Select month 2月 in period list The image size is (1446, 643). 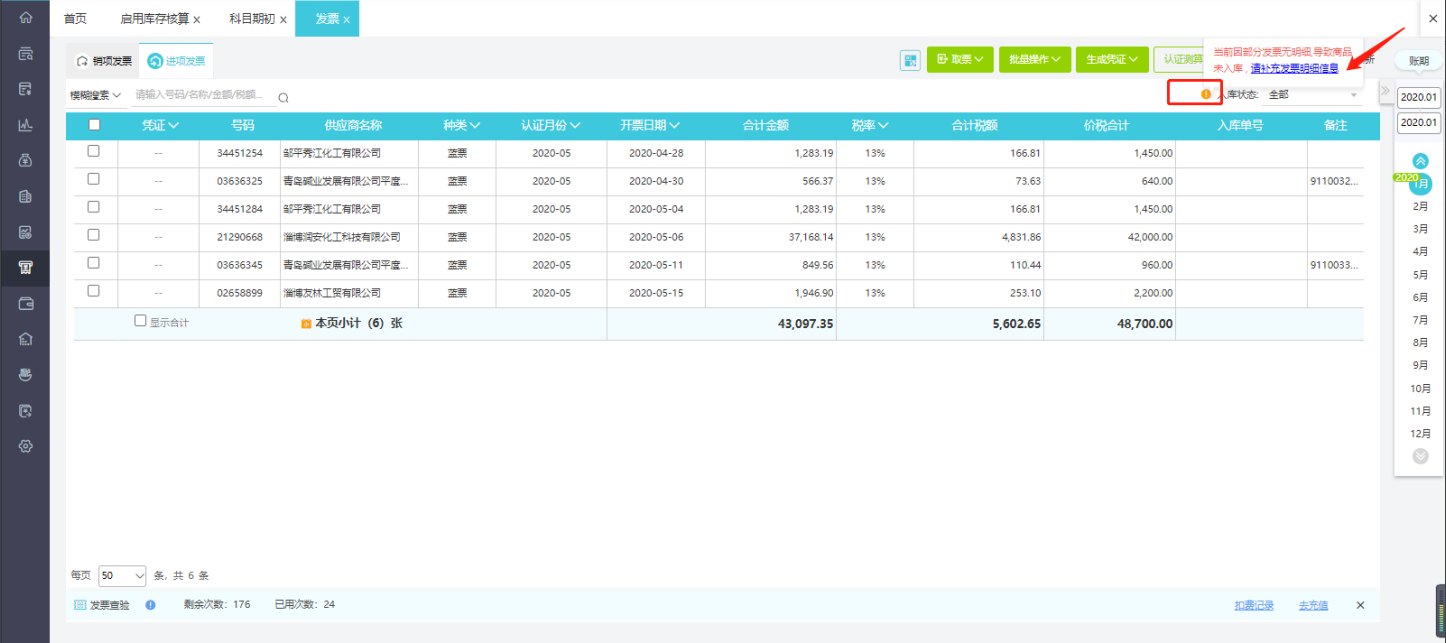[1420, 206]
